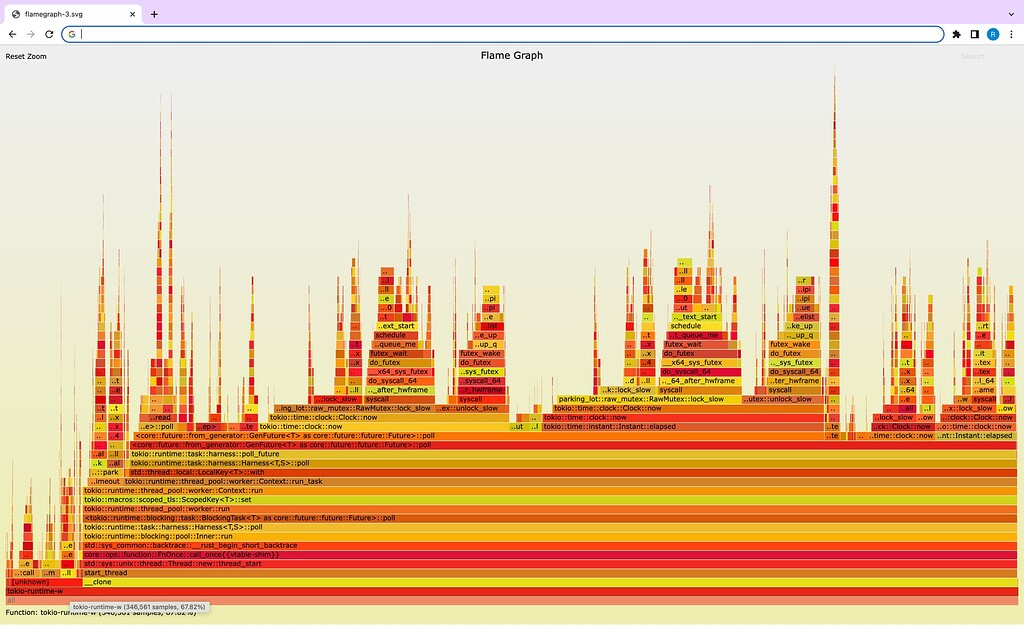Click the do_syscall_64 frame

coord(390,381)
